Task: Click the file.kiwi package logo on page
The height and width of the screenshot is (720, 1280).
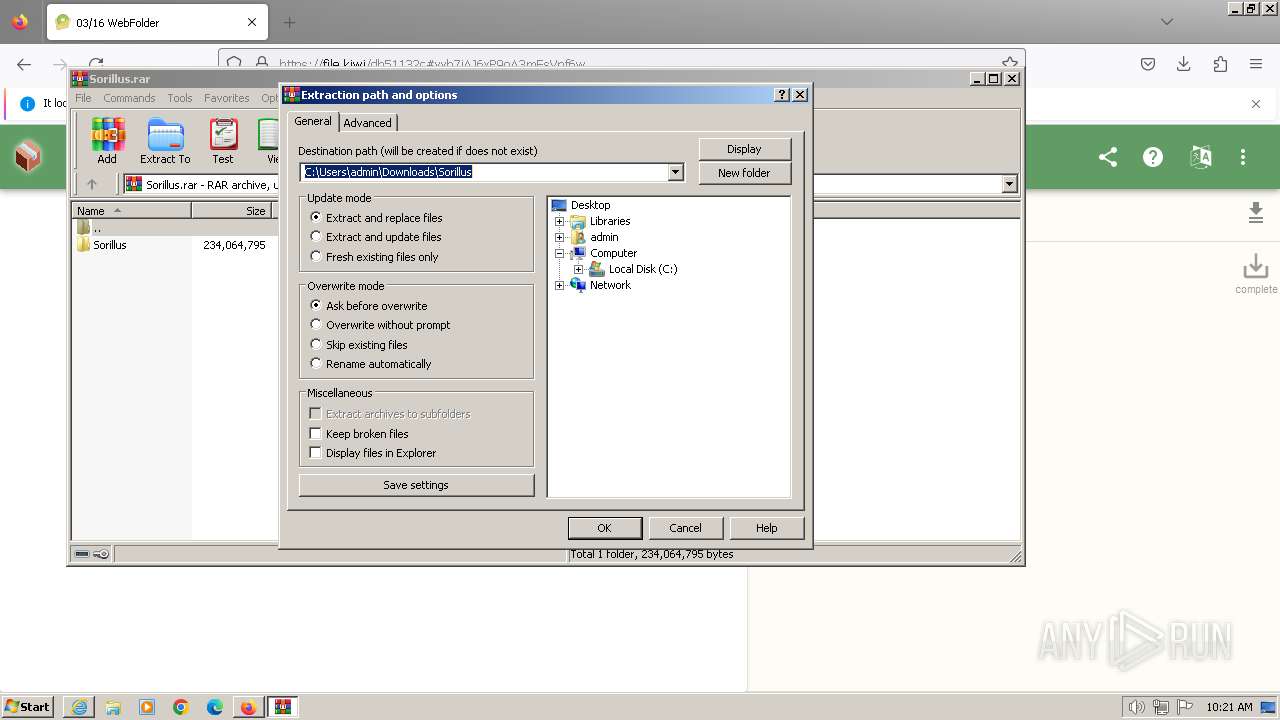Action: click(28, 157)
